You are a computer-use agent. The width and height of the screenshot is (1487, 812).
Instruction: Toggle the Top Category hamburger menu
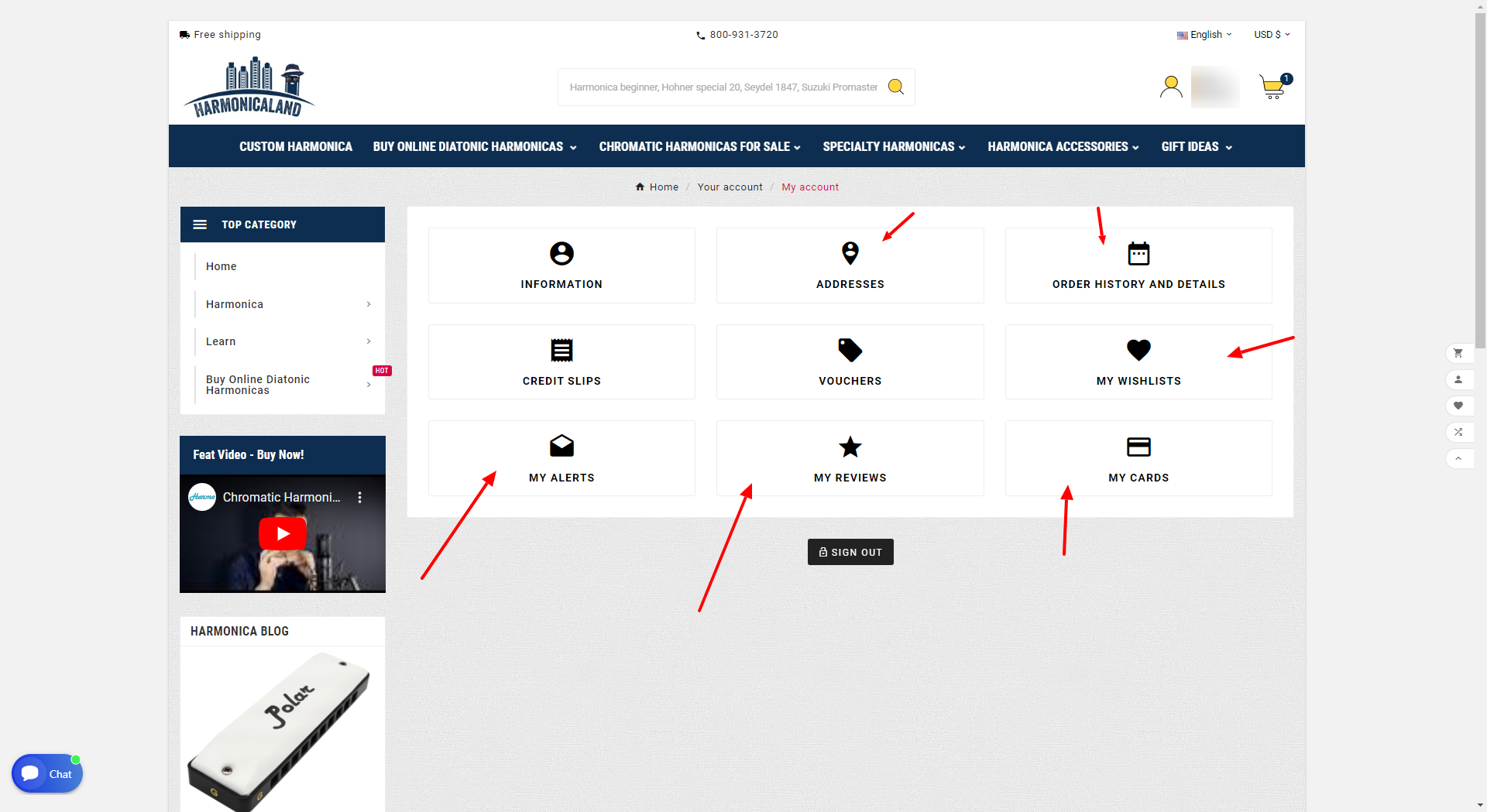200,224
